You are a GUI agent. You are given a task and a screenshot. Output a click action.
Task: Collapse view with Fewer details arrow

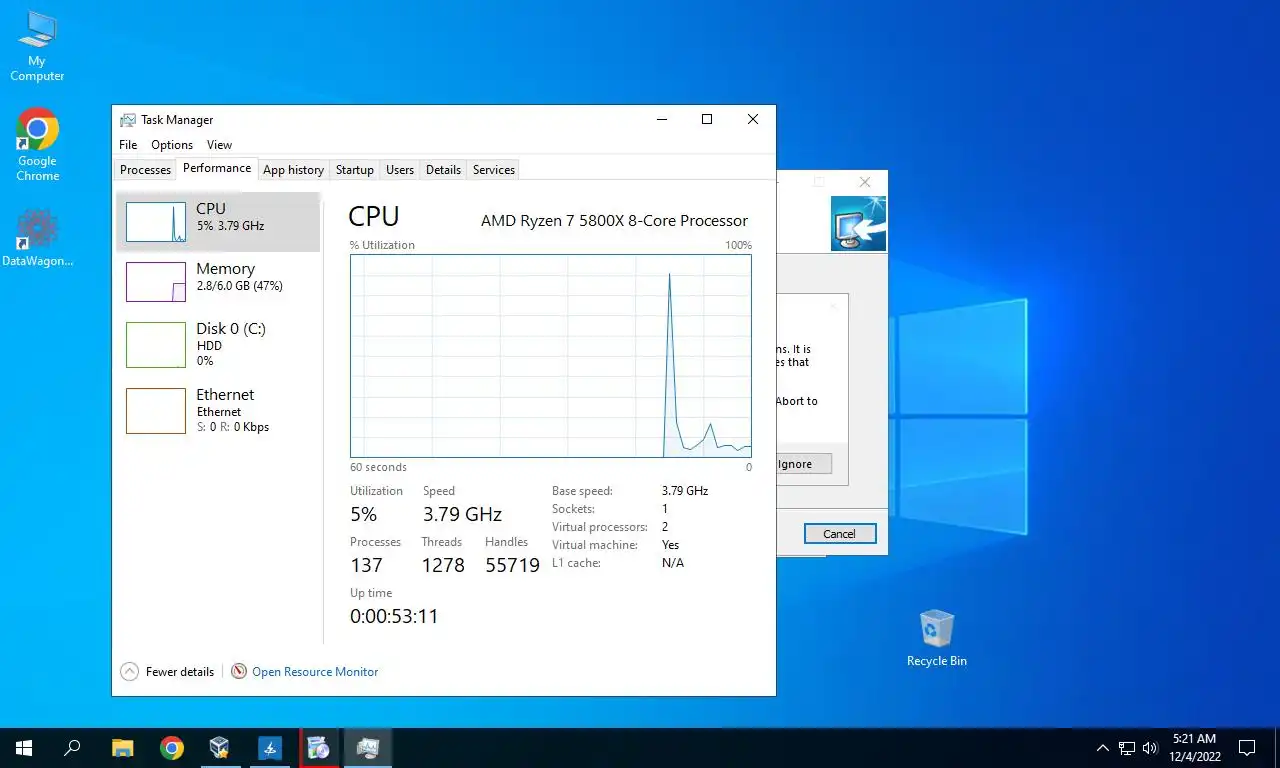129,672
